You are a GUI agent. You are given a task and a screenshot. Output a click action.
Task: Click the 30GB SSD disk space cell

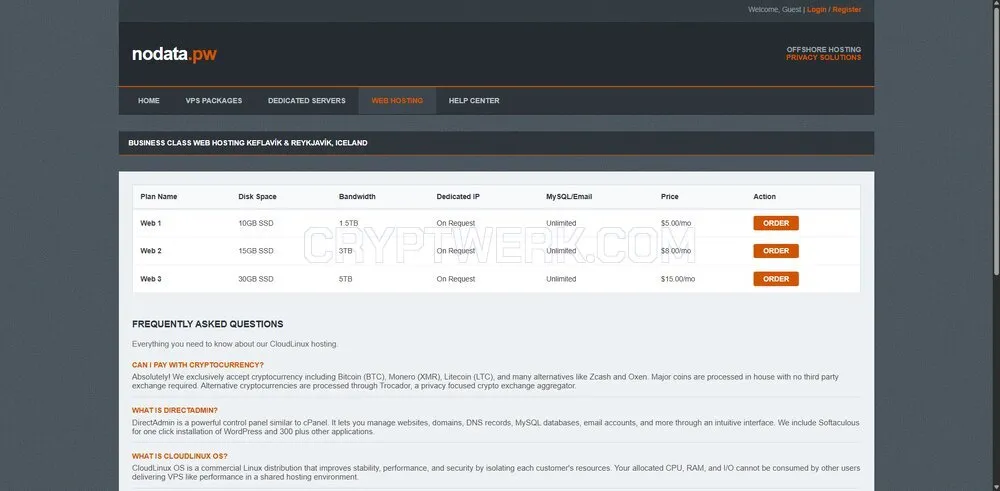[x=256, y=279]
